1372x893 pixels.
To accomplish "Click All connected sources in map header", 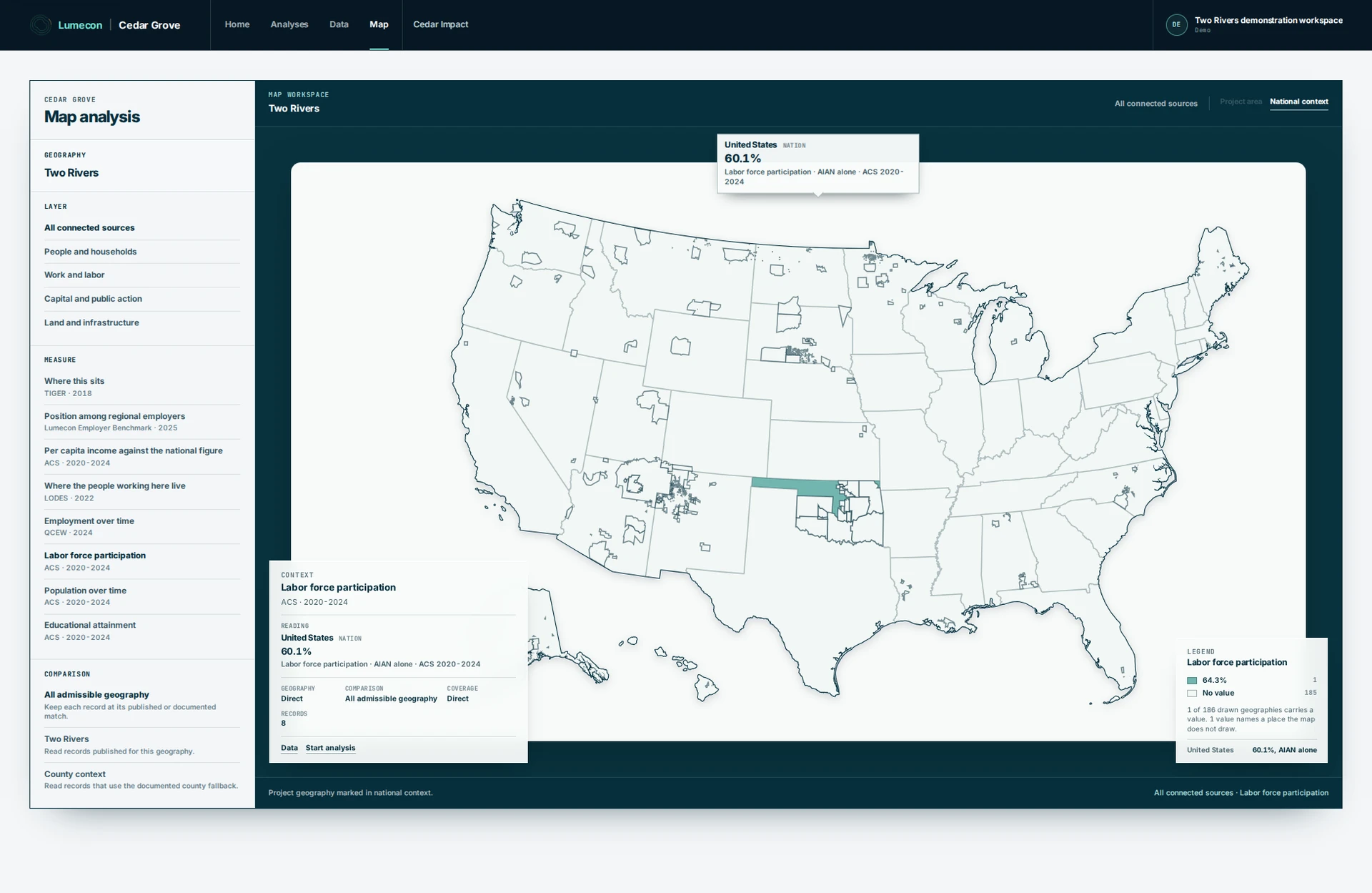I will point(1155,104).
